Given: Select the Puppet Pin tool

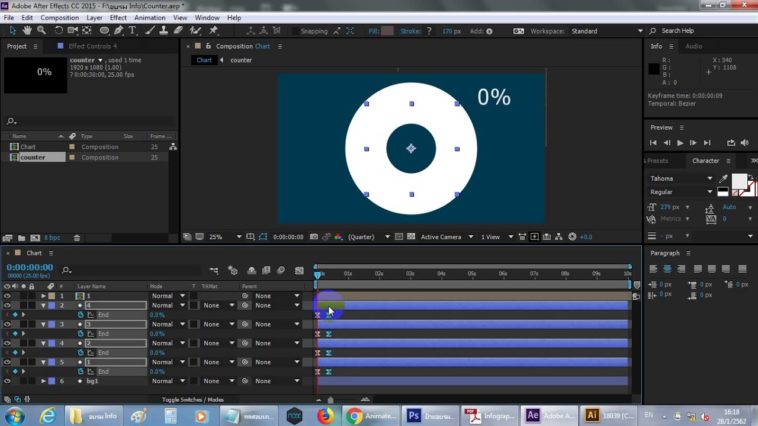Looking at the screenshot, I should click(x=213, y=31).
